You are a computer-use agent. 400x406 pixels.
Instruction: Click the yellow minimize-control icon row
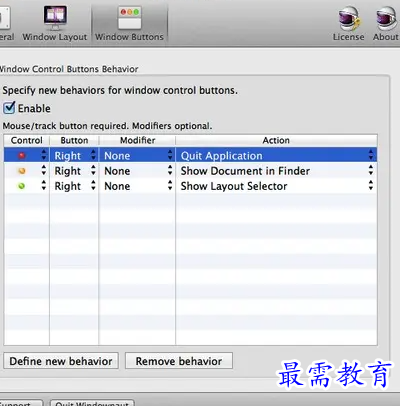point(22,171)
